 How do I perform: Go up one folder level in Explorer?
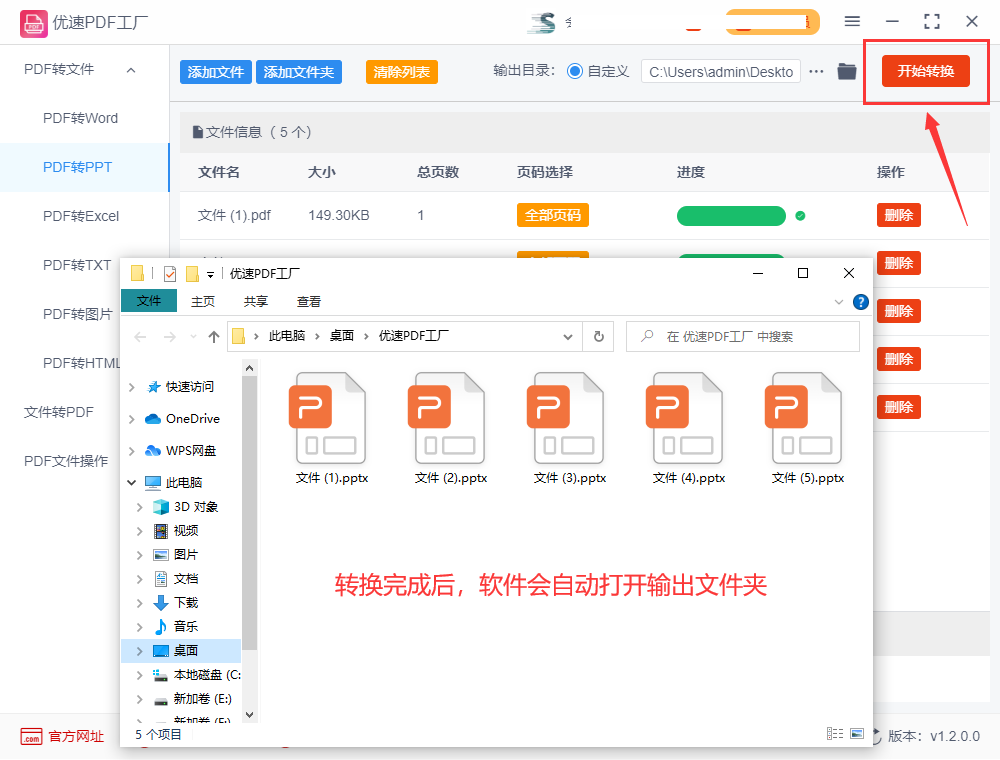(x=214, y=337)
